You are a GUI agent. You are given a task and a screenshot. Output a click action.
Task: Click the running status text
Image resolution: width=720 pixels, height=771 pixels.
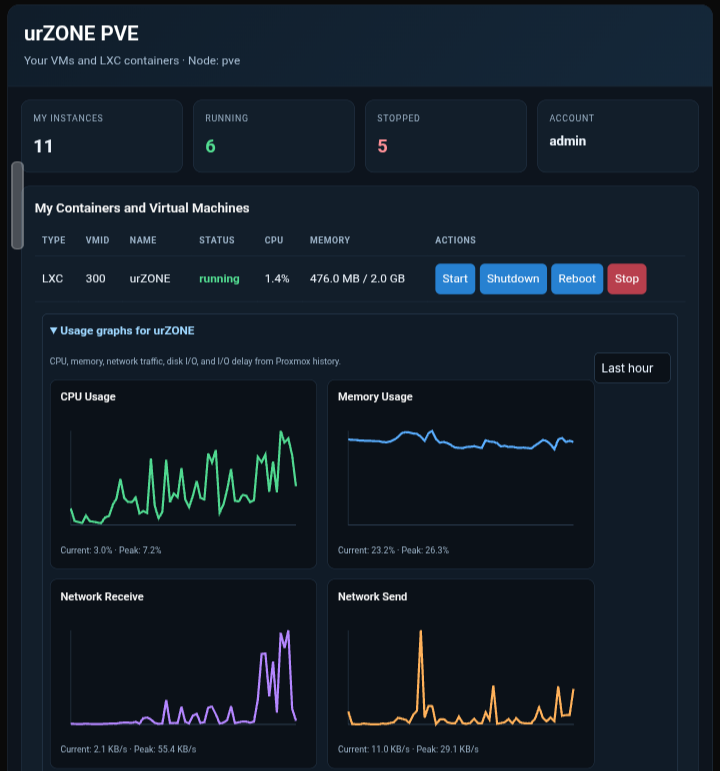point(219,279)
